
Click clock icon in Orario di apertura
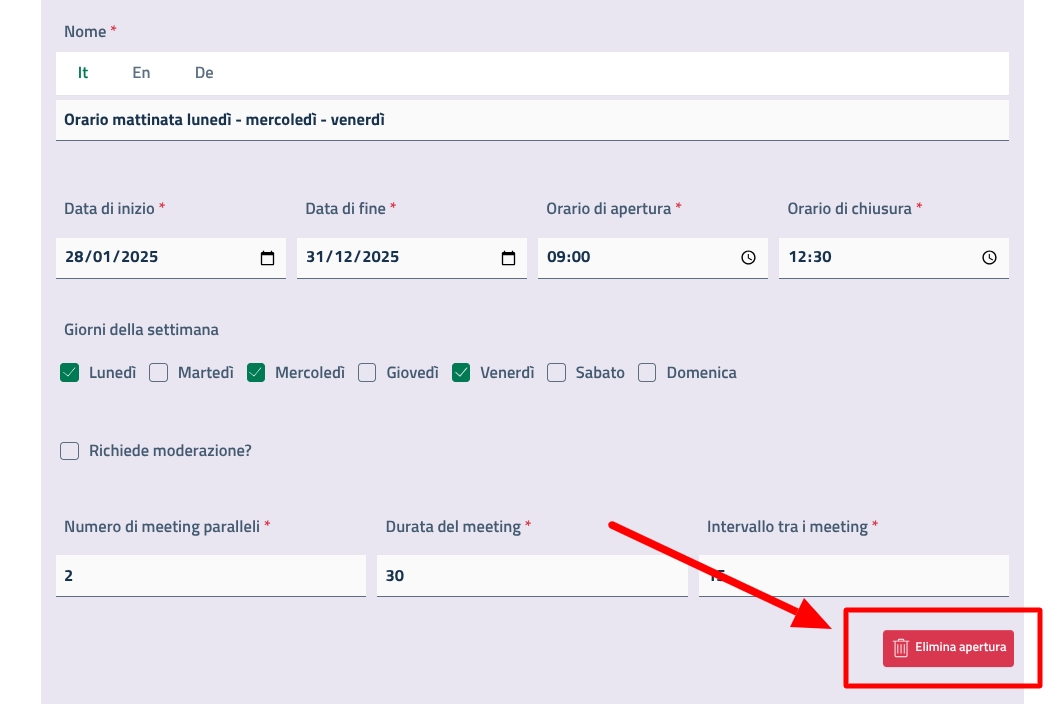coord(748,258)
